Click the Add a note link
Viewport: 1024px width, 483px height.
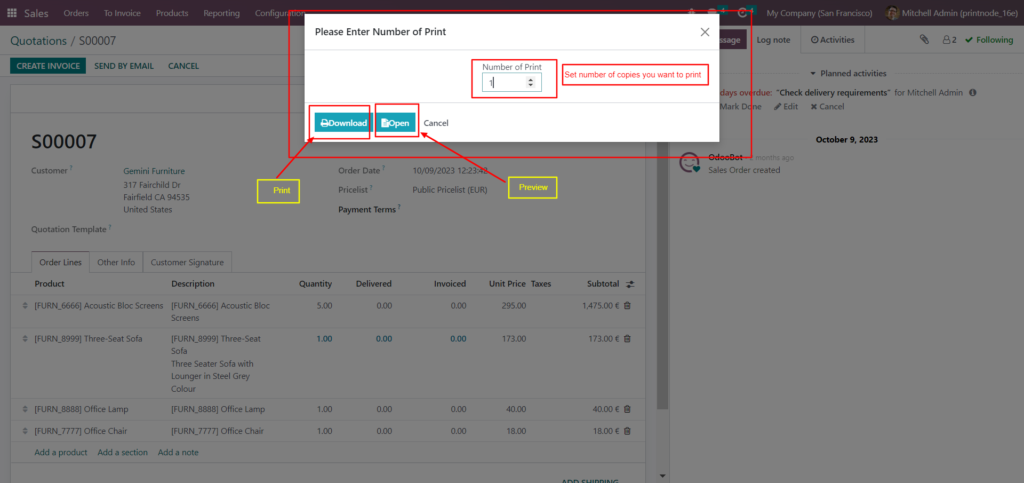tap(178, 452)
